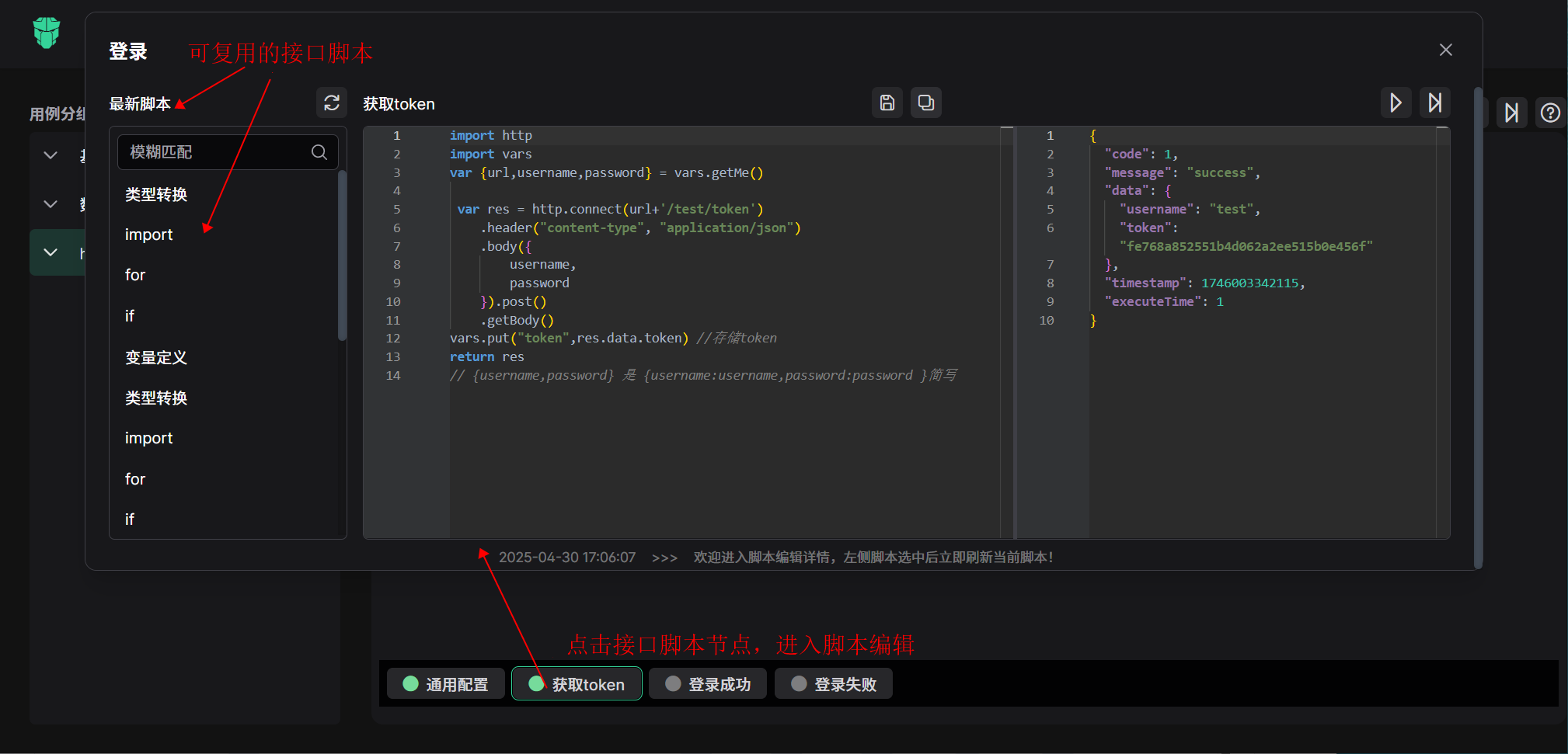Copy the 获取token script
The width and height of the screenshot is (1568, 754).
[x=926, y=103]
